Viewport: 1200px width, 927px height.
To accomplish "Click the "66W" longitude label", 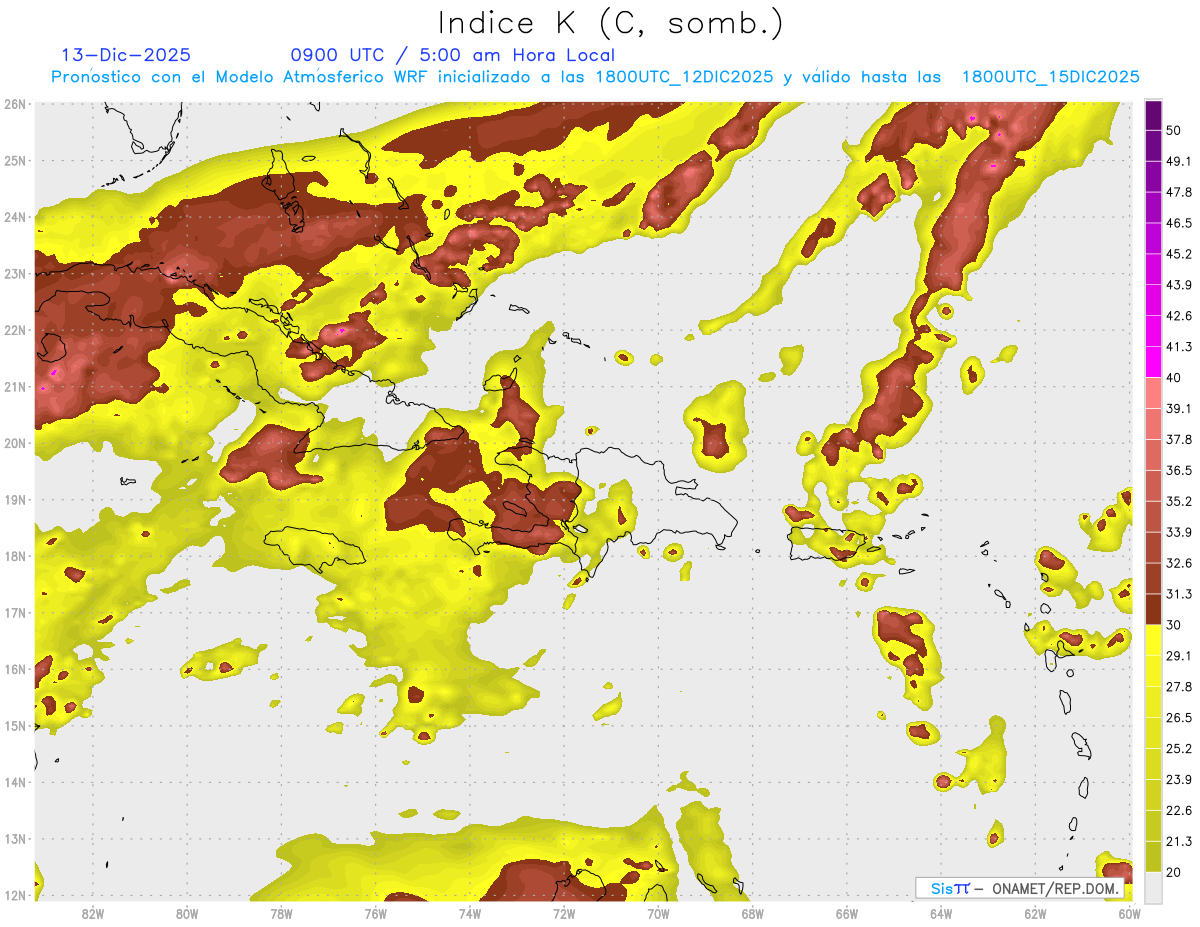I will coord(847,914).
